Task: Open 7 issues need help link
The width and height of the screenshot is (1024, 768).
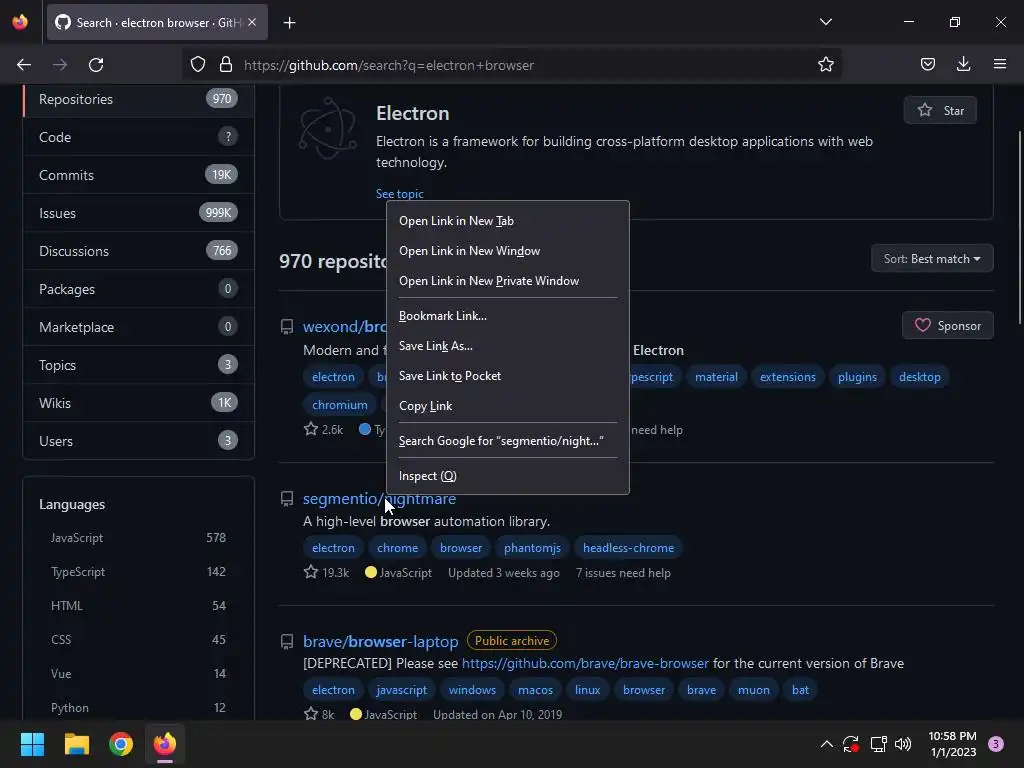Action: pos(623,573)
